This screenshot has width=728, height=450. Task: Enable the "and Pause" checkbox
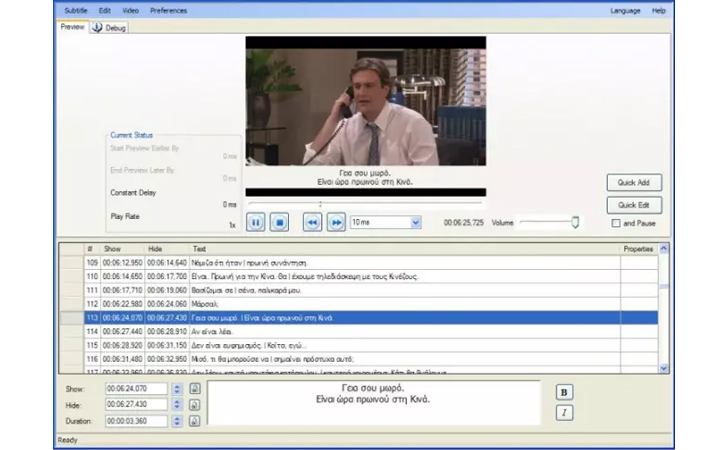tap(616, 223)
